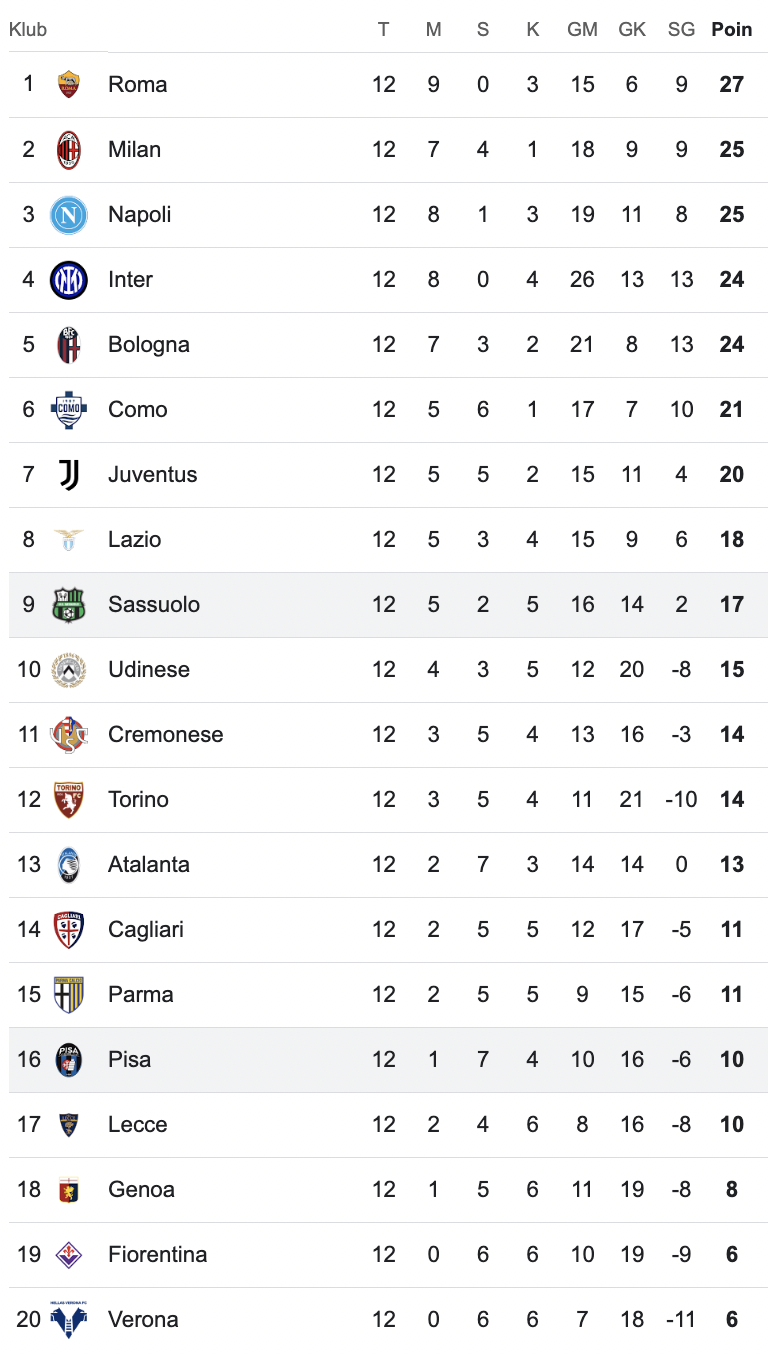Viewport: 768px width, 1354px height.
Task: Click the Inter club logo
Action: [x=68, y=279]
